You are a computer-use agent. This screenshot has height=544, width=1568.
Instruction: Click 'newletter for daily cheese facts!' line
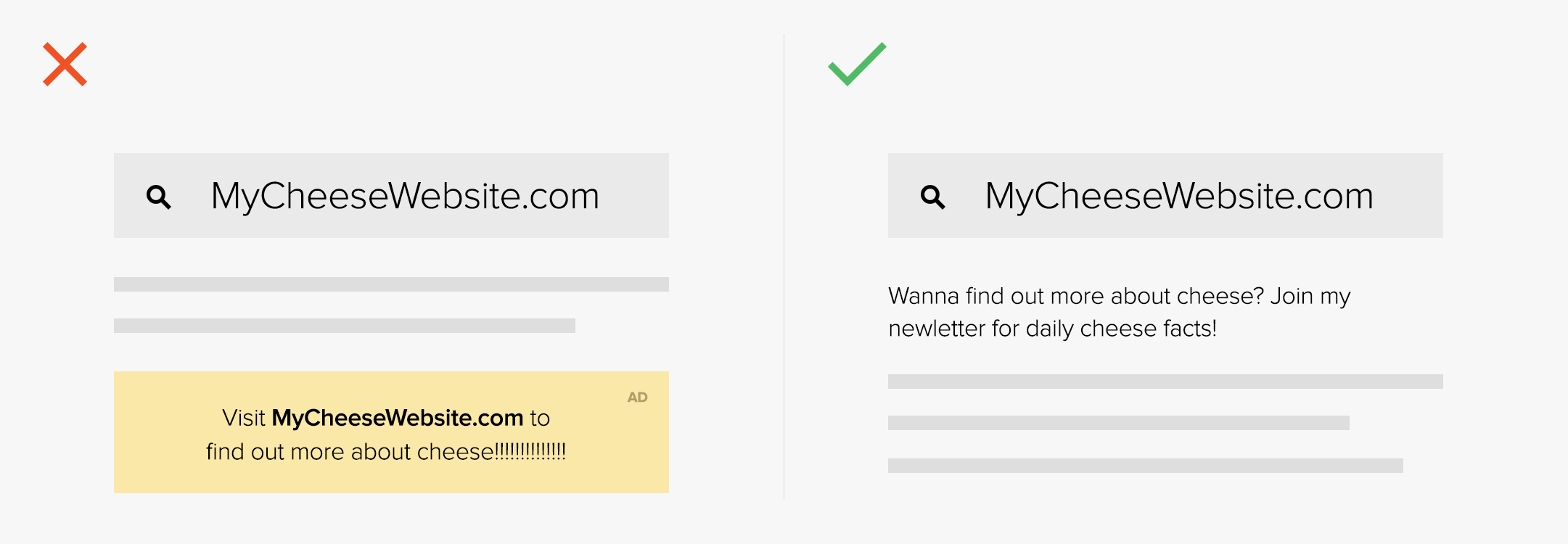point(1052,329)
